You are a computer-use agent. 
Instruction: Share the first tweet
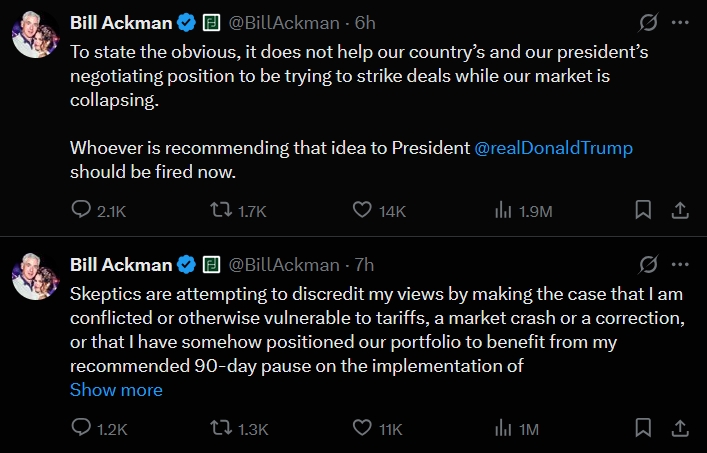tap(679, 210)
